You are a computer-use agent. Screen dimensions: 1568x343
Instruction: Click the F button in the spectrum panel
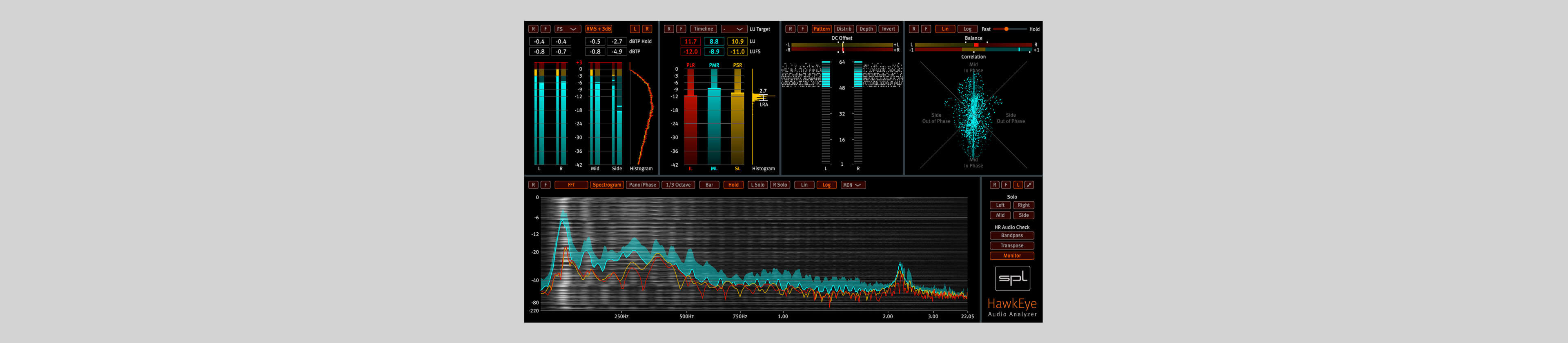coord(546,185)
